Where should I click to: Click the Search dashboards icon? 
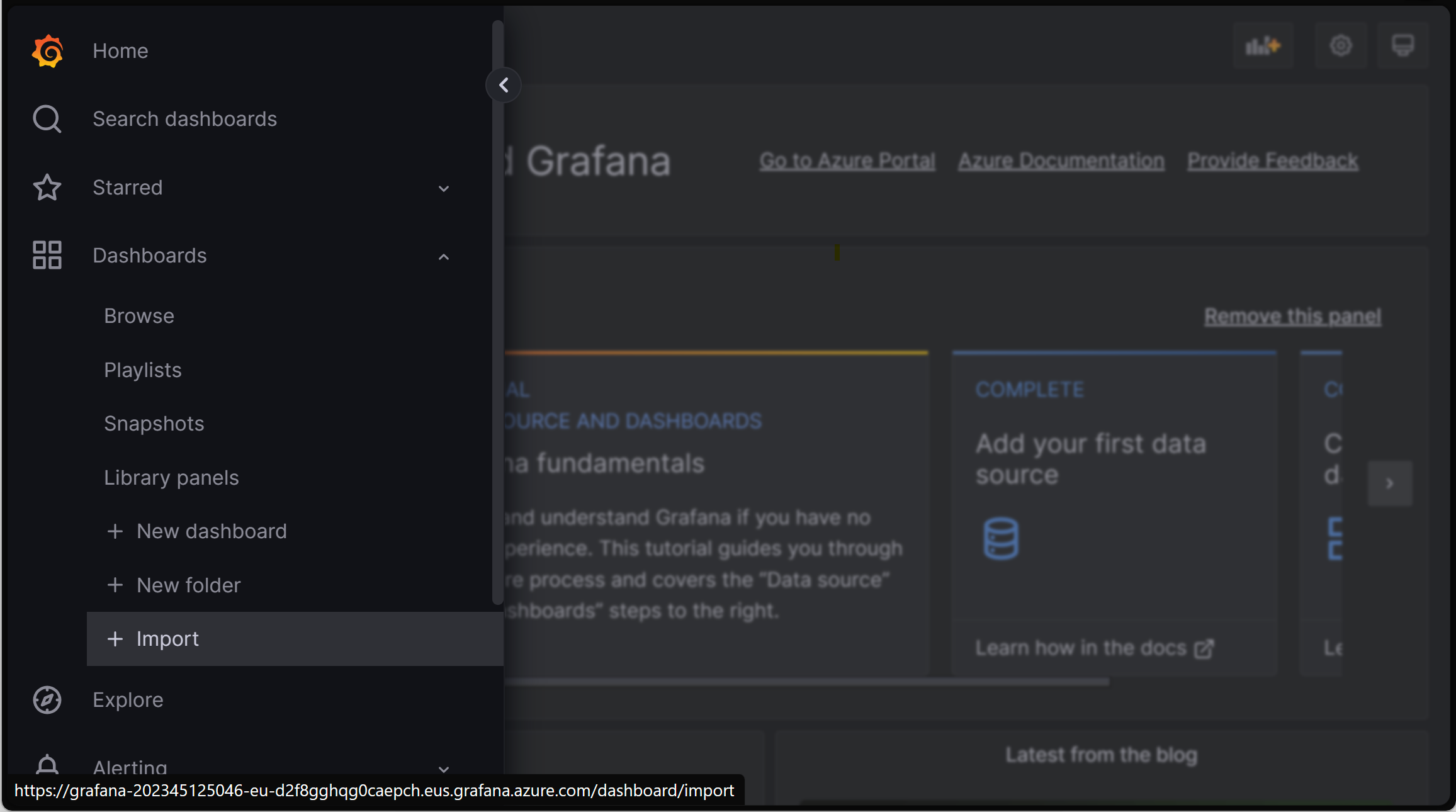tap(47, 119)
